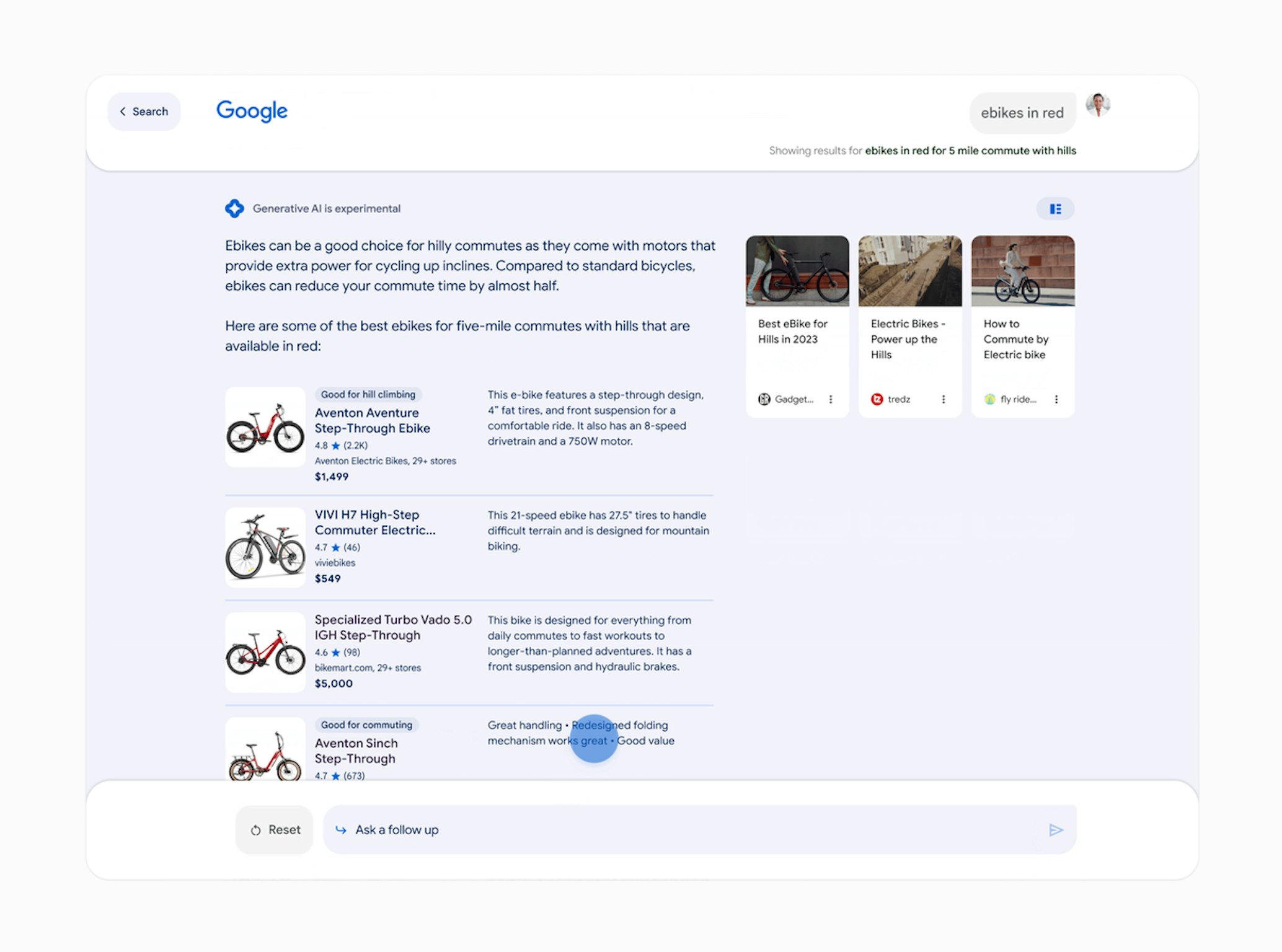
Task: Open the more options menu on fly ride card
Action: coord(1056,399)
